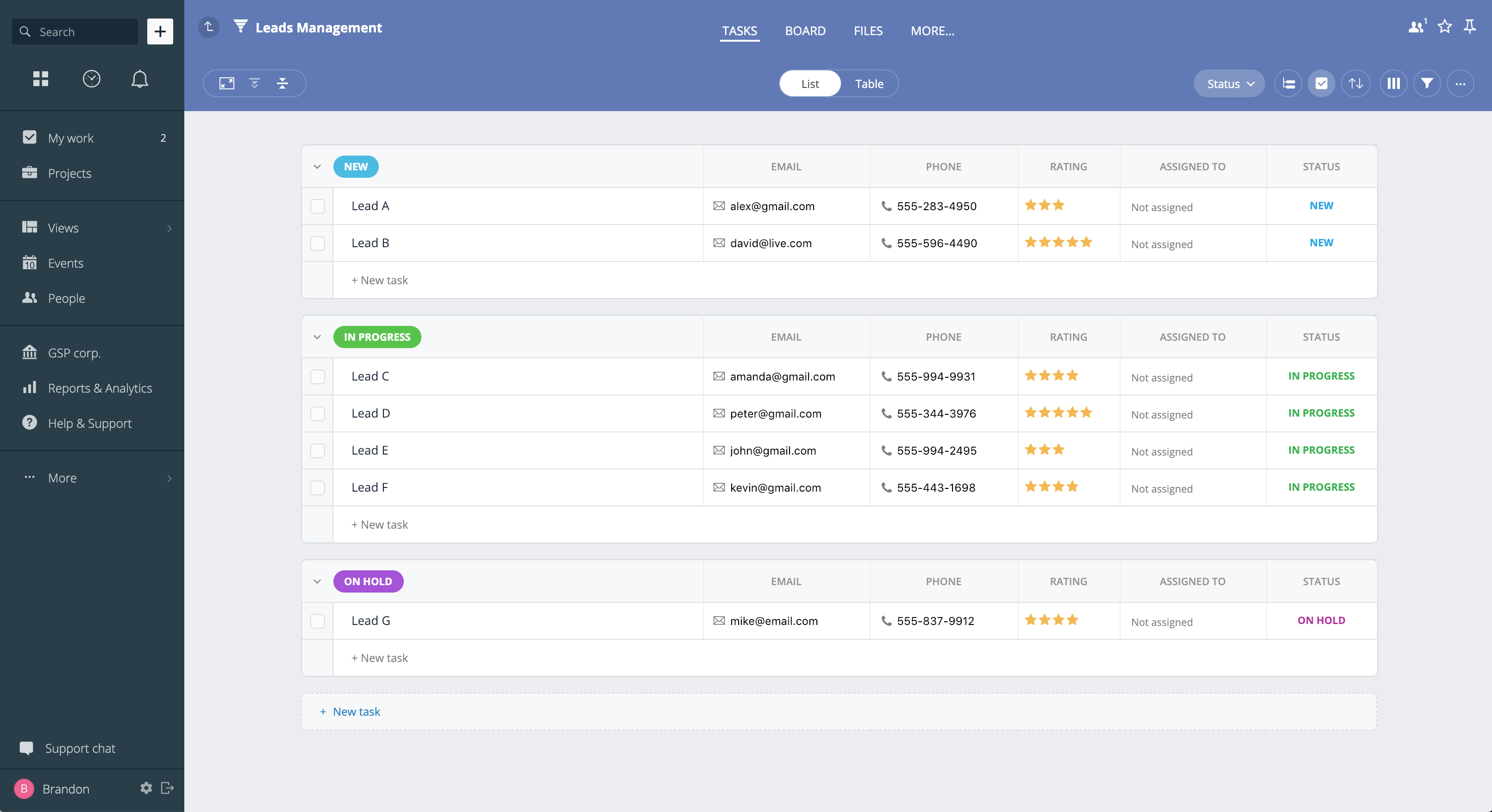Screen dimensions: 1492x812
Task: Click the sort arrows icon
Action: [1356, 83]
